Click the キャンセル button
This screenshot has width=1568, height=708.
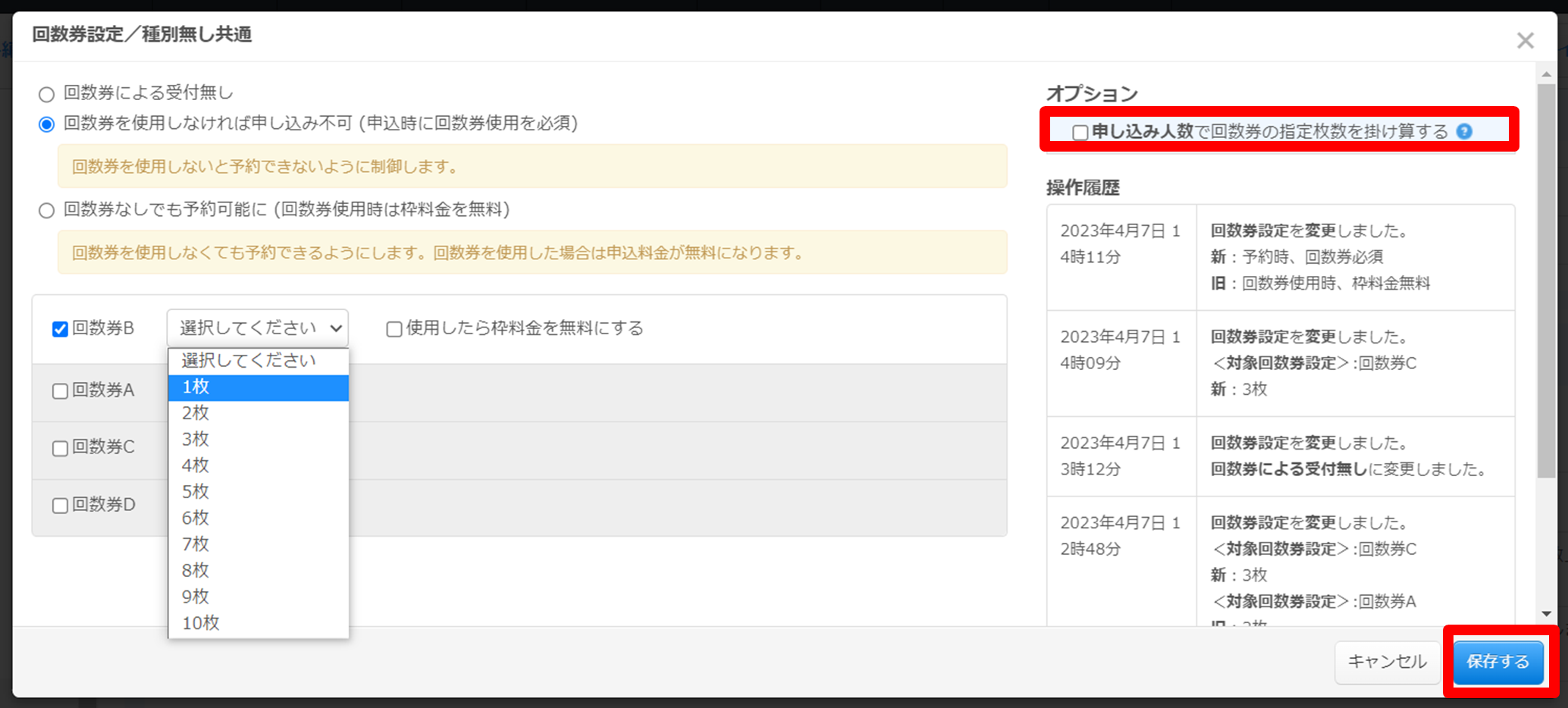click(1387, 662)
